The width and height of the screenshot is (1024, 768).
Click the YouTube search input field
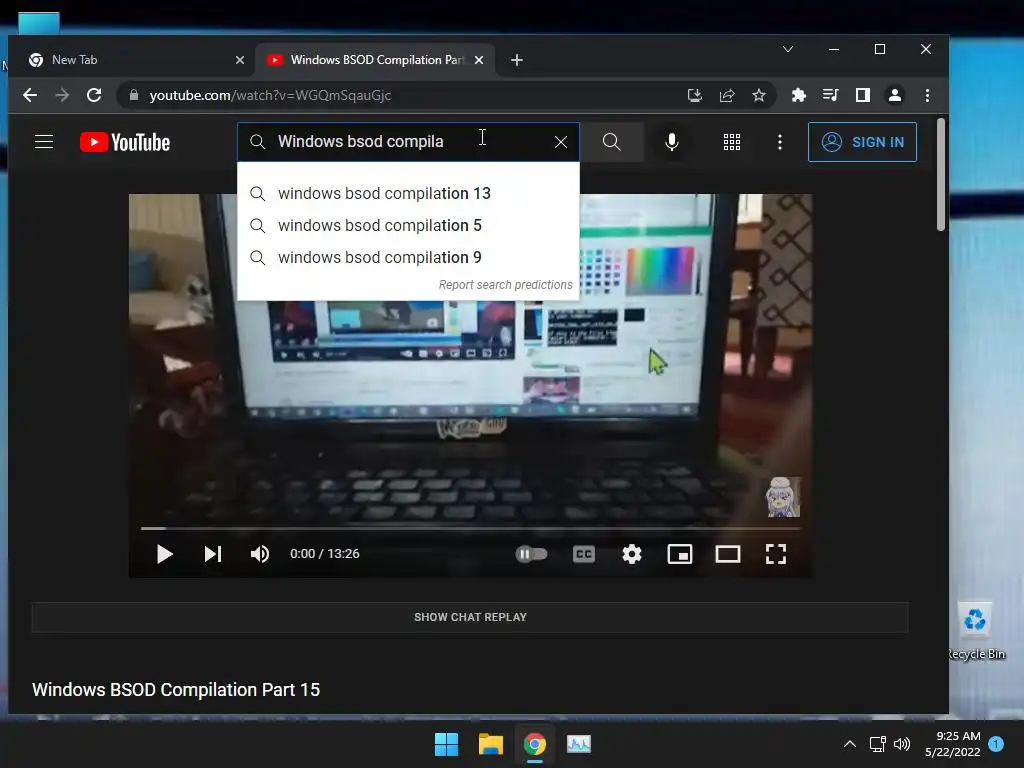pos(408,142)
